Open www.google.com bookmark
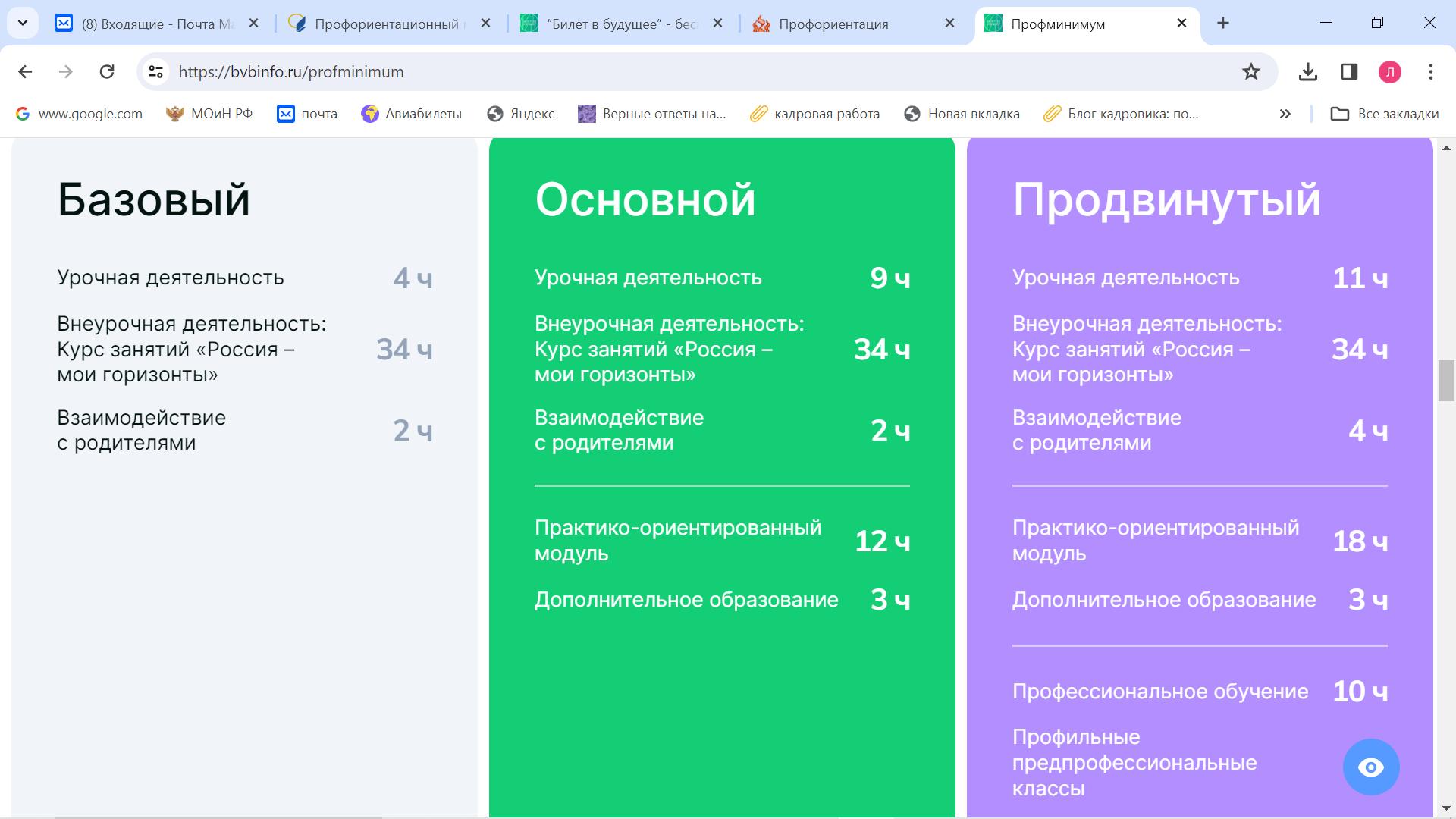This screenshot has width=1456, height=819. [x=79, y=114]
